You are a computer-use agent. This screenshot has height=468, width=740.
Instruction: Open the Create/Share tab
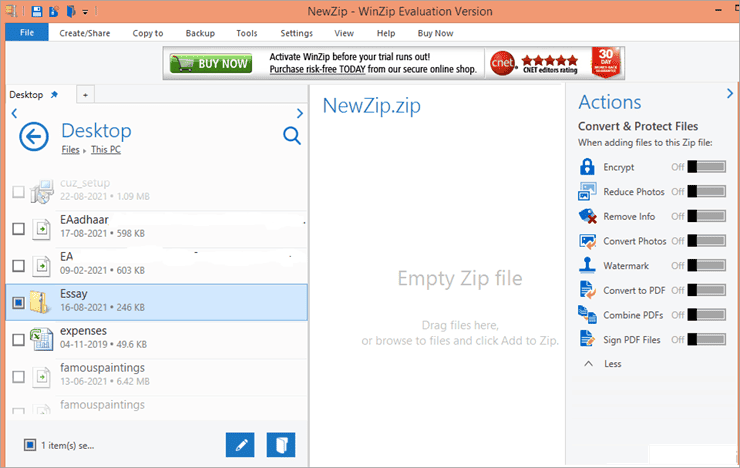[85, 33]
